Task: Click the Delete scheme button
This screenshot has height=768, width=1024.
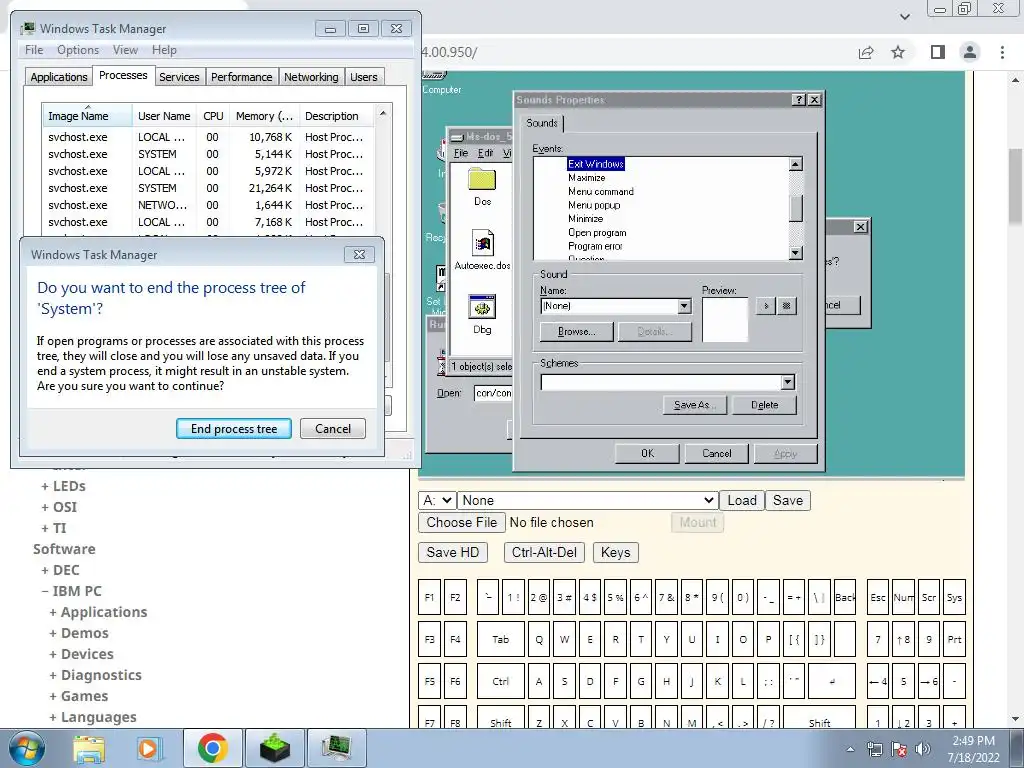Action: coord(764,405)
